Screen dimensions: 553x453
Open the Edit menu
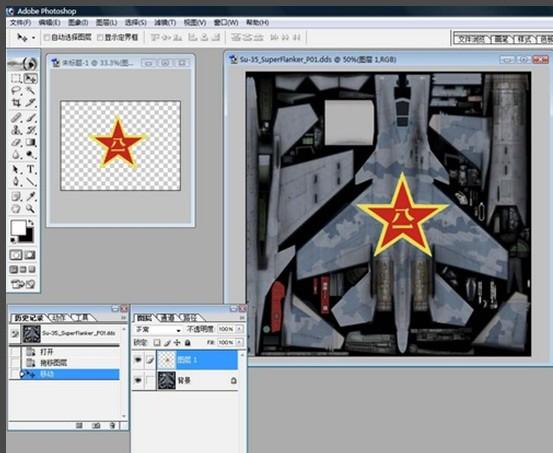(x=49, y=23)
